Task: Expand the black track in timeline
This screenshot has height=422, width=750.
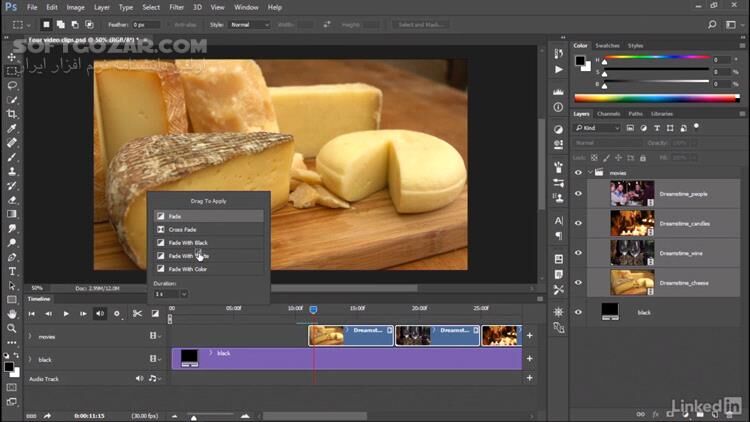Action: click(x=30, y=359)
